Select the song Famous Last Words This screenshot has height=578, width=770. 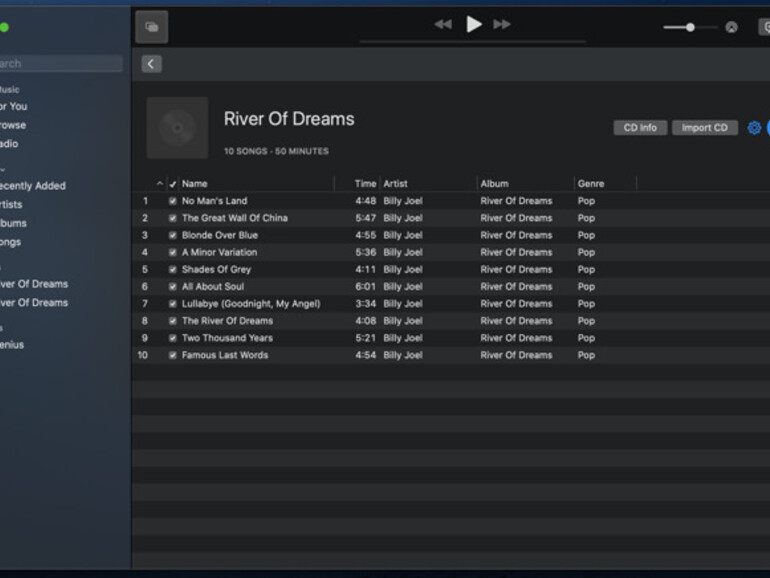(225, 356)
